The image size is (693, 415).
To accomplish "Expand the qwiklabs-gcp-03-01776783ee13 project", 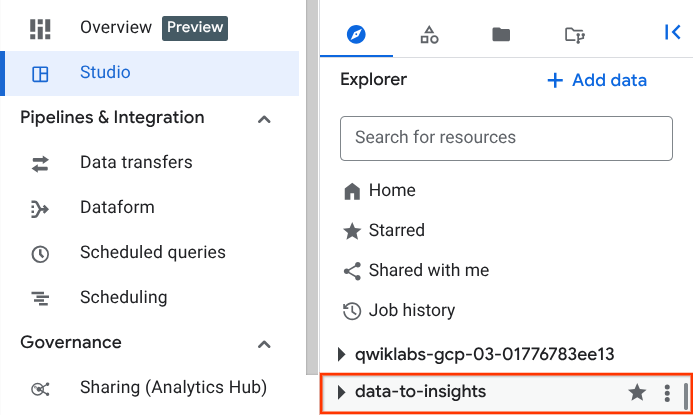I will click(x=341, y=354).
